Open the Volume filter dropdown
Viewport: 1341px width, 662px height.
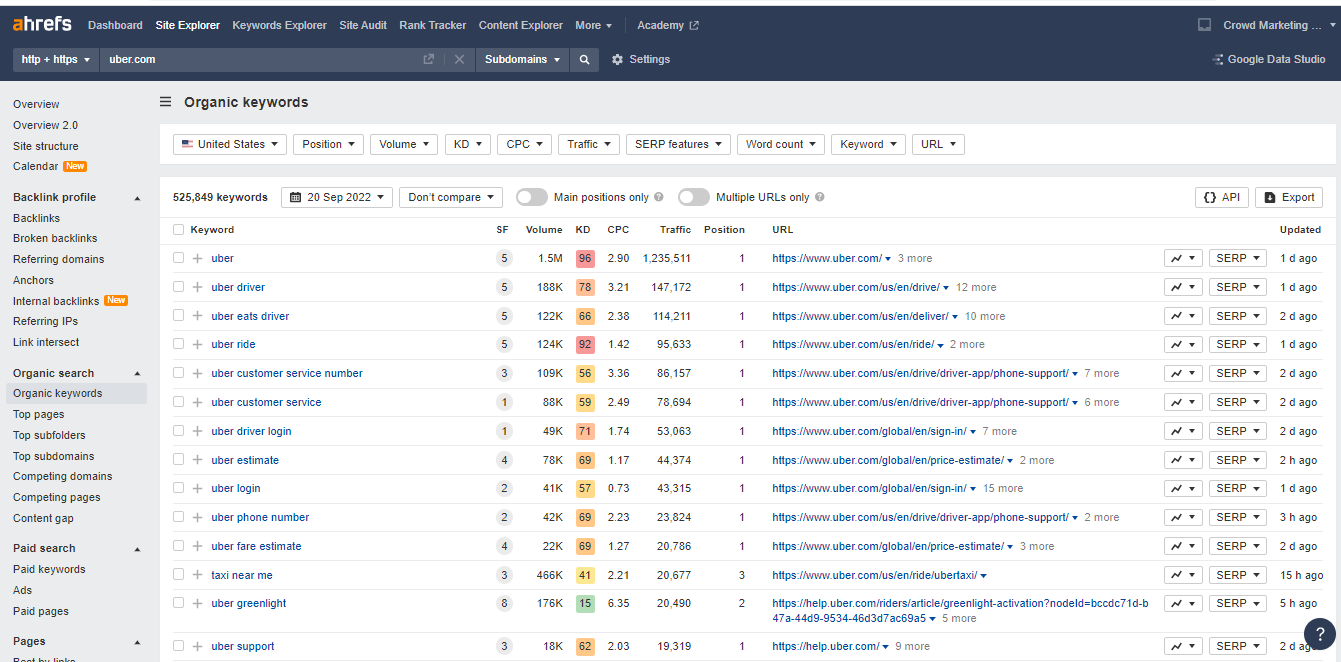404,144
